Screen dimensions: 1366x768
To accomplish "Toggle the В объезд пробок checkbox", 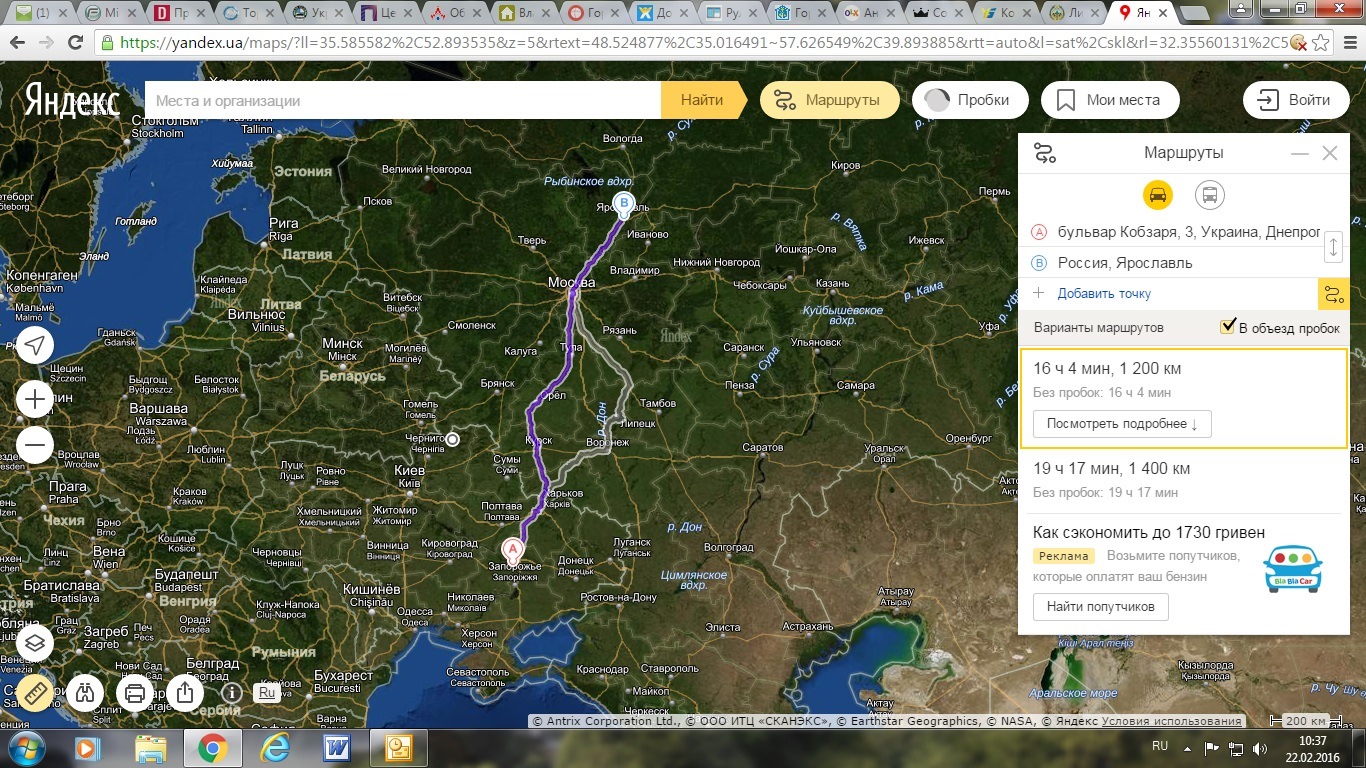I will tap(1229, 327).
